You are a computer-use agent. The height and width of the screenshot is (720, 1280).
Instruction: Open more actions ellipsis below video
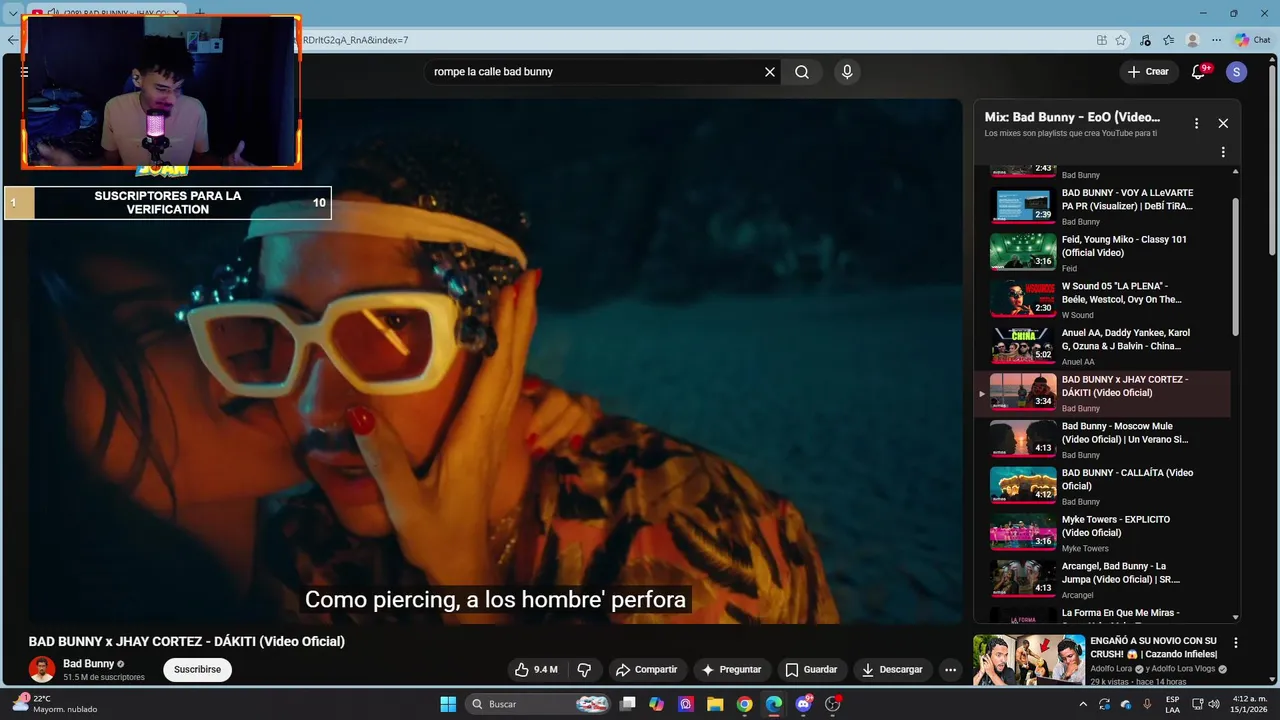(x=951, y=669)
